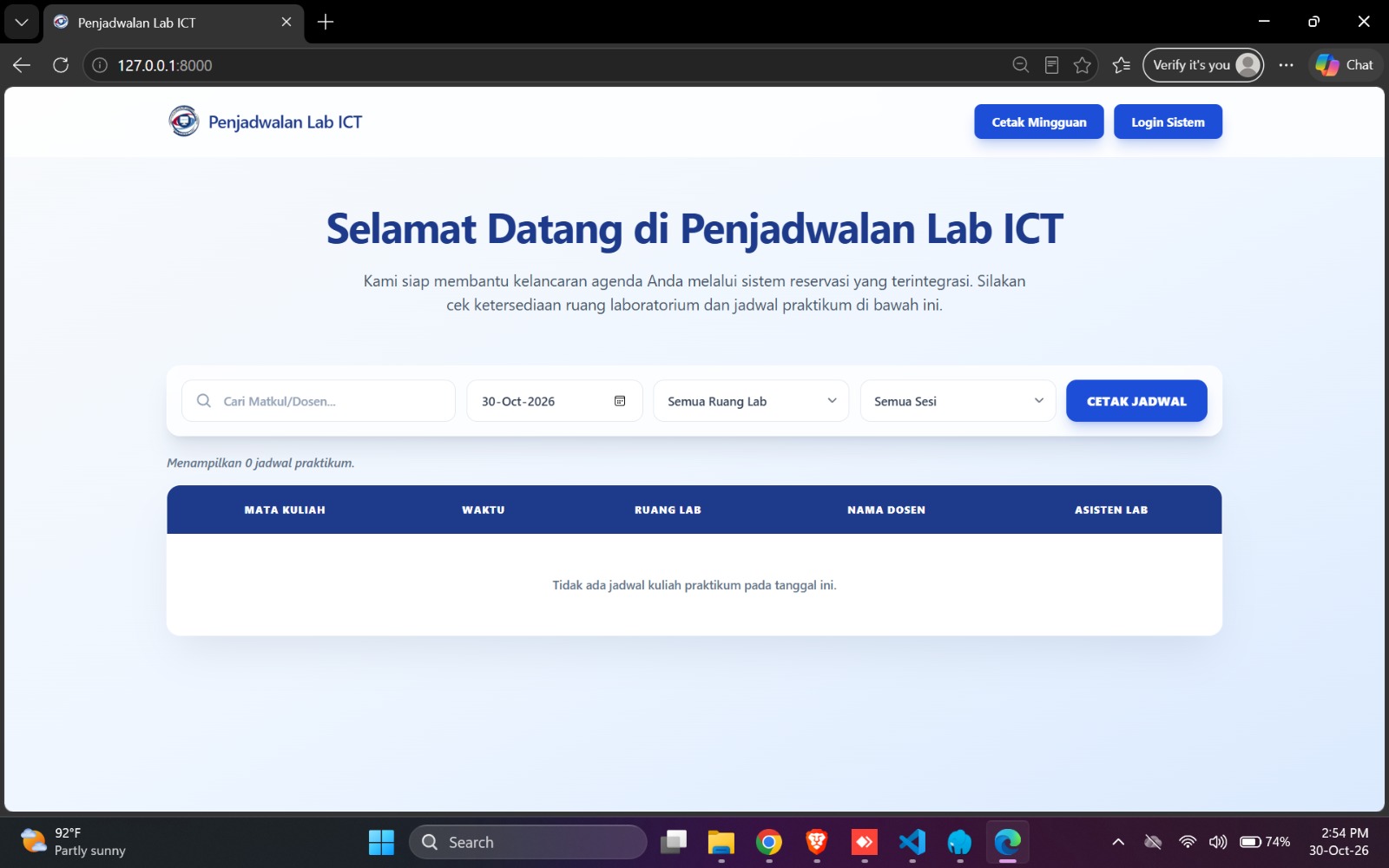Click the Penjadwalan Lab ICT logo icon
Image resolution: width=1389 pixels, height=868 pixels.
click(x=184, y=122)
